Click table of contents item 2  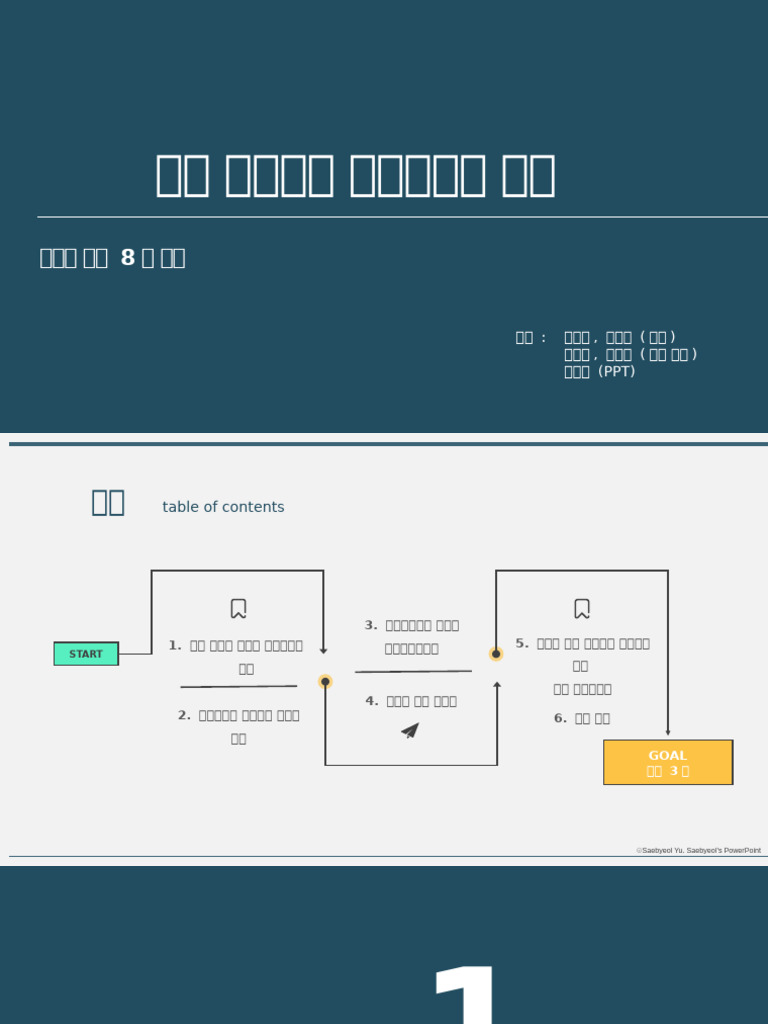pyautogui.click(x=238, y=727)
